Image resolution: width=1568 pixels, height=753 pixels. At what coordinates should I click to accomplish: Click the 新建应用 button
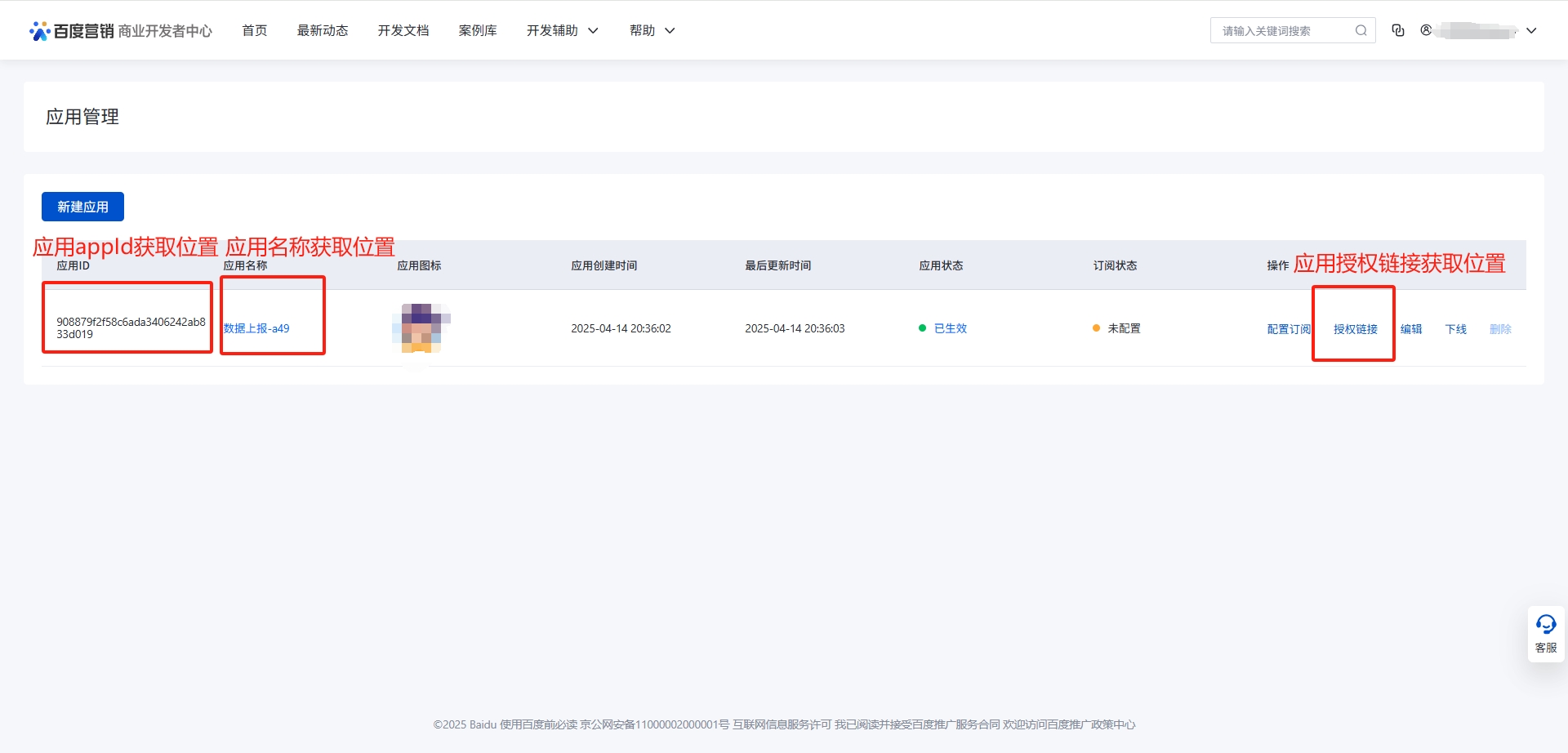coord(82,207)
